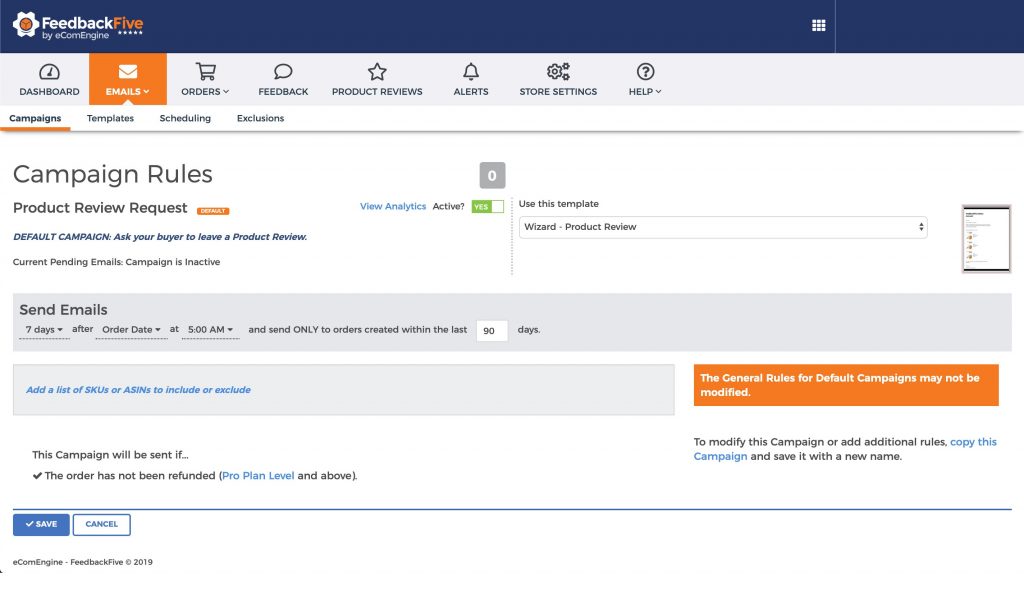Open the Dashboard gauge icon

tap(49, 71)
